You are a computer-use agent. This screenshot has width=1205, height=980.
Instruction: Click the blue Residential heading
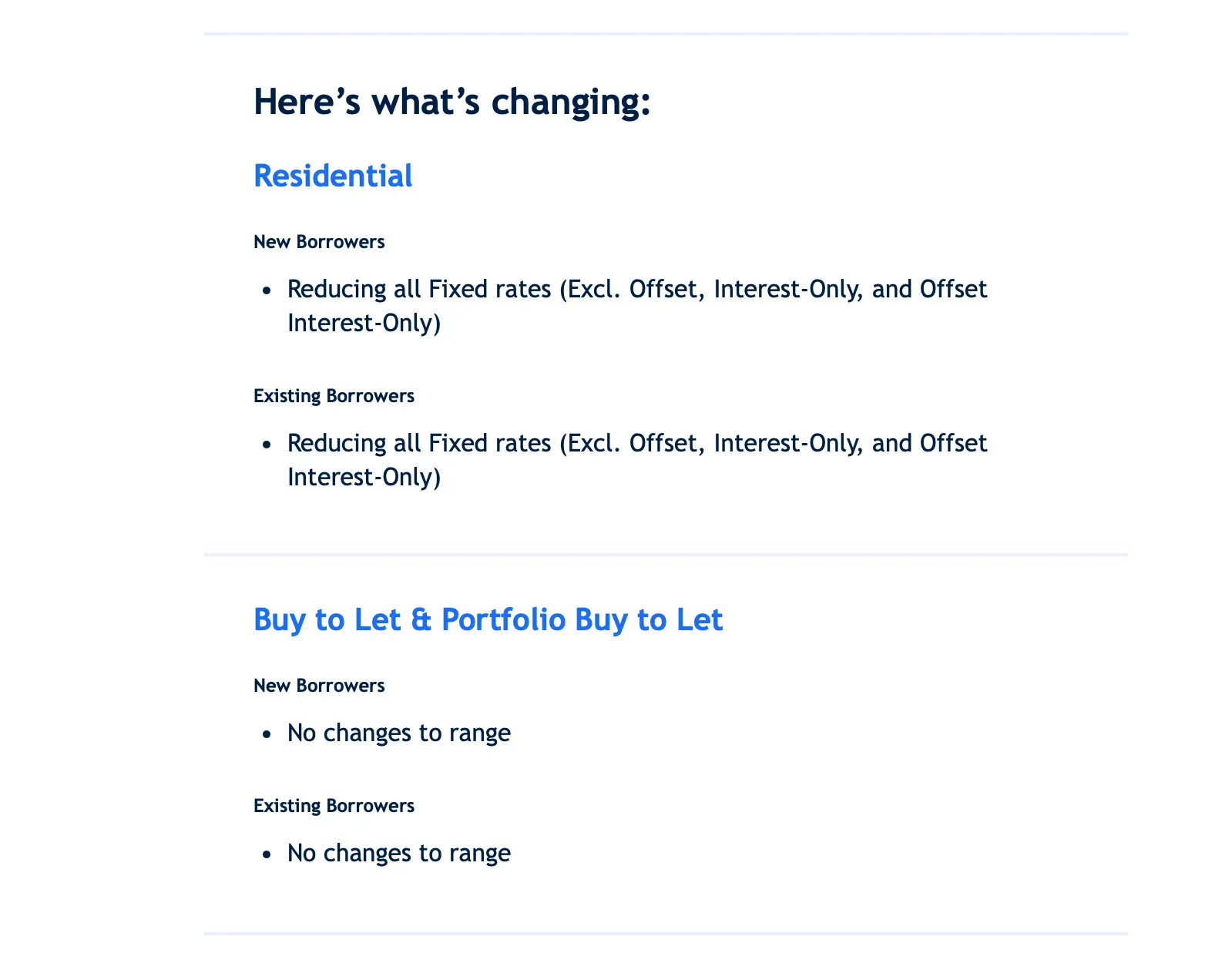(333, 176)
